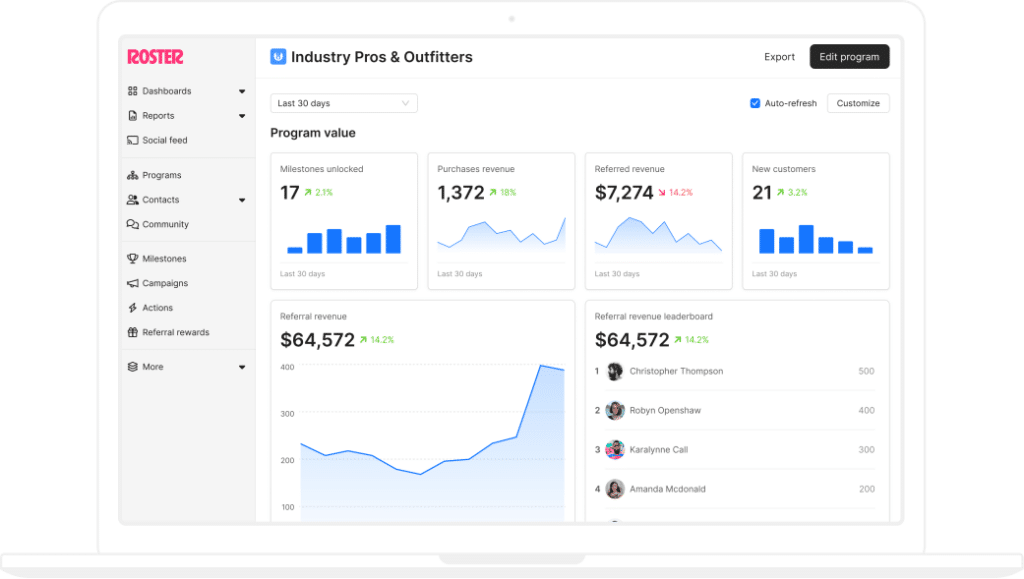Viewport: 1024px width, 579px height.
Task: Open Referral rewards gift icon
Action: click(x=134, y=332)
